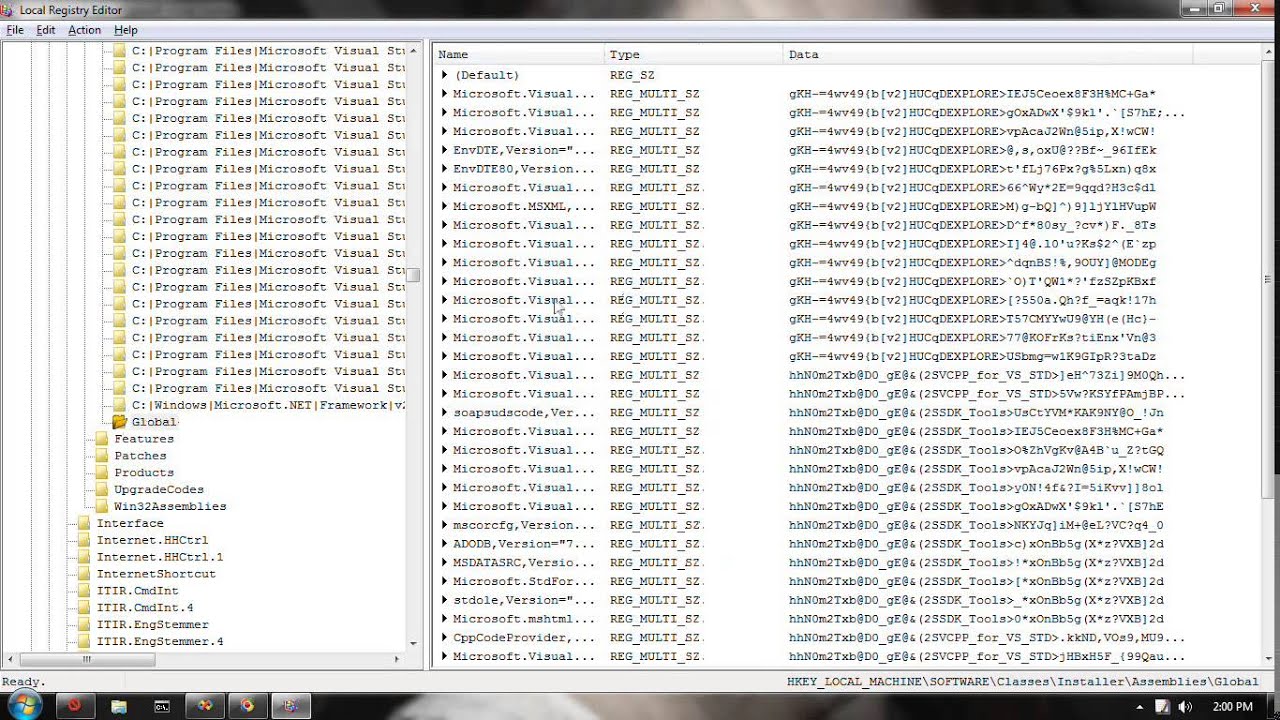Image resolution: width=1280 pixels, height=720 pixels.
Task: Click the notepad-style system tray icon
Action: (1164, 706)
